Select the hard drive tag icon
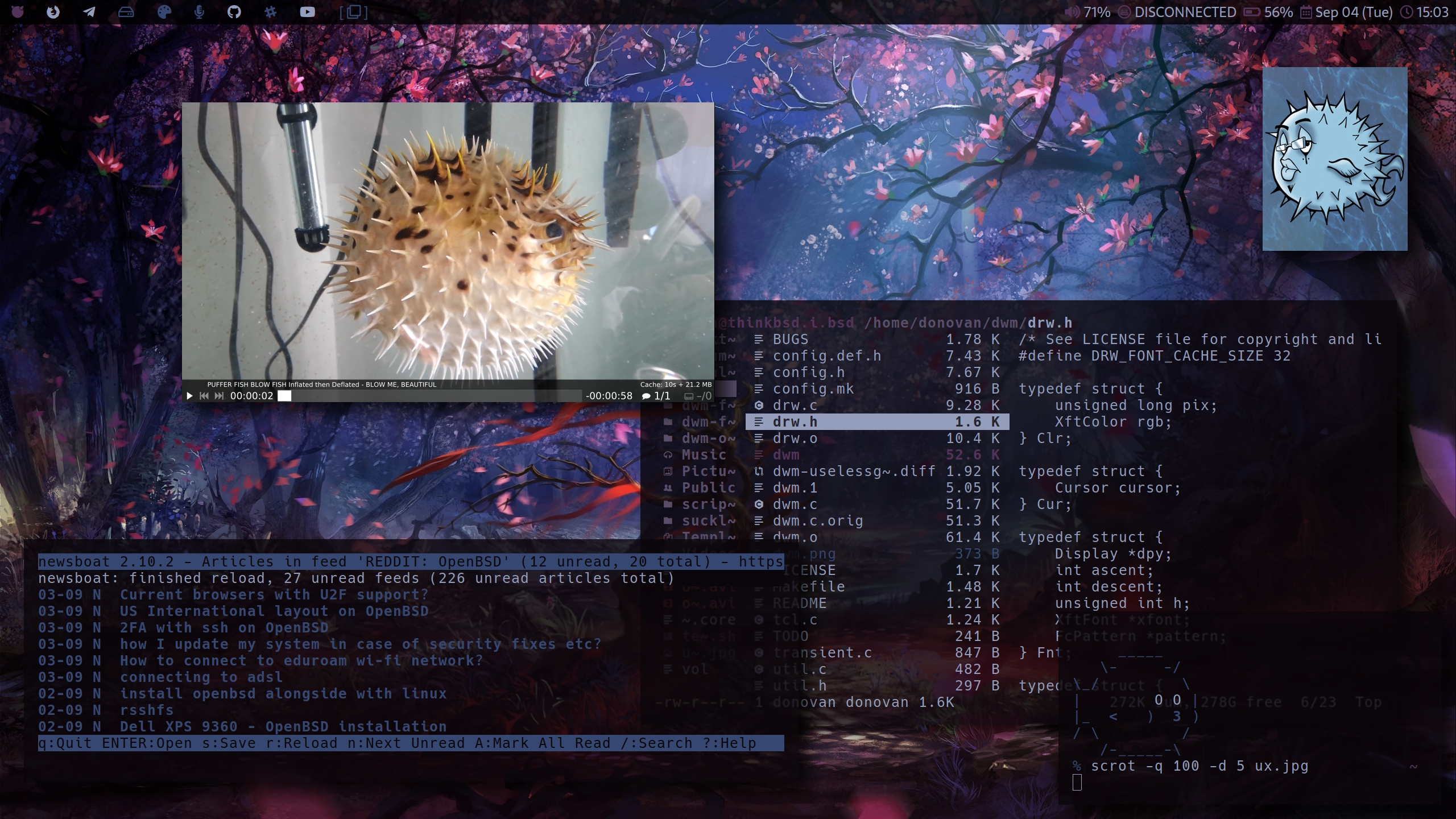1456x819 pixels. (x=126, y=12)
